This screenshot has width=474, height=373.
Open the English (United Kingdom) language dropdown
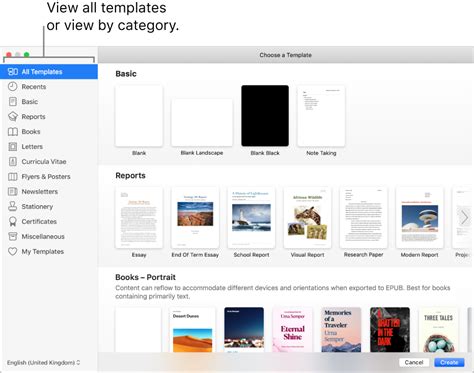point(44,362)
